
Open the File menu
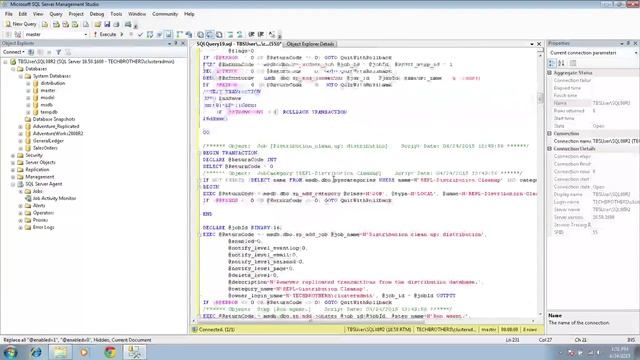click(9, 14)
